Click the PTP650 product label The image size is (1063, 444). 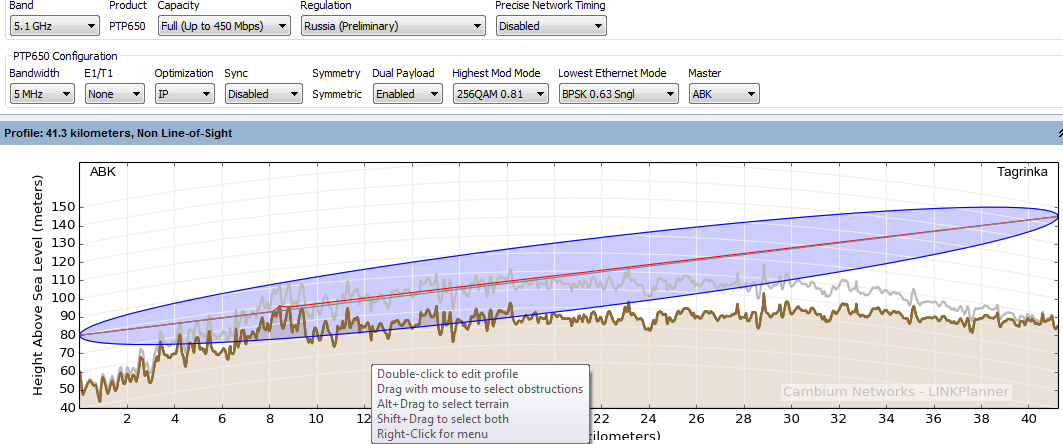pos(127,26)
